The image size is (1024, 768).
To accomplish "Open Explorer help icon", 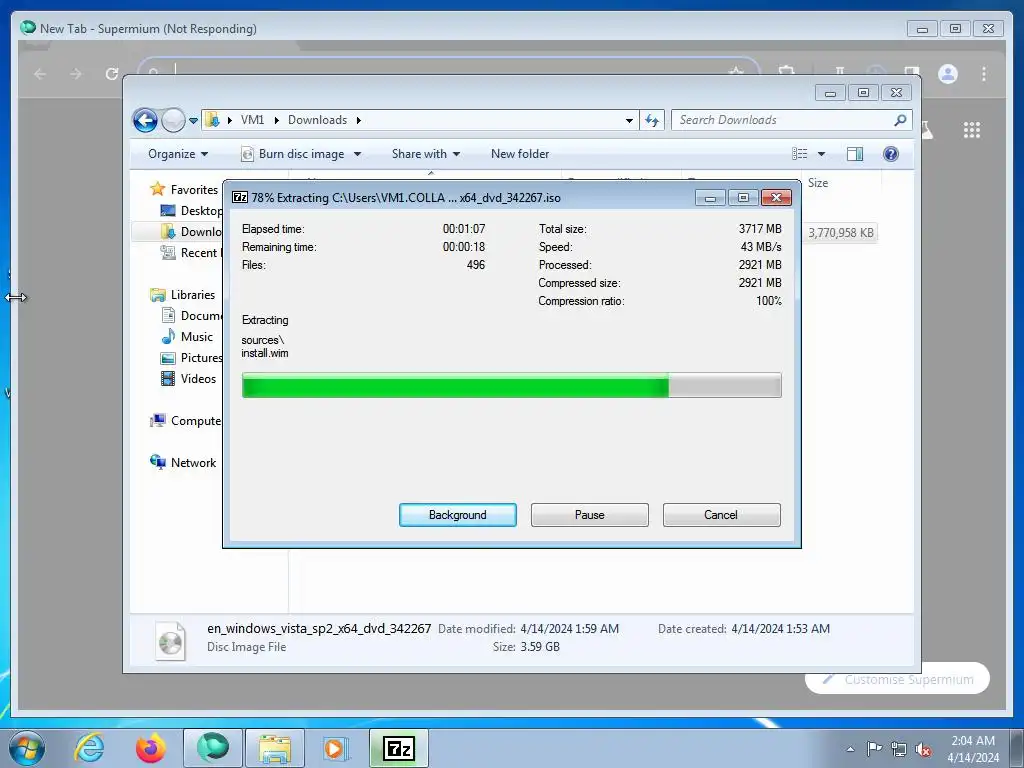I will (x=891, y=153).
